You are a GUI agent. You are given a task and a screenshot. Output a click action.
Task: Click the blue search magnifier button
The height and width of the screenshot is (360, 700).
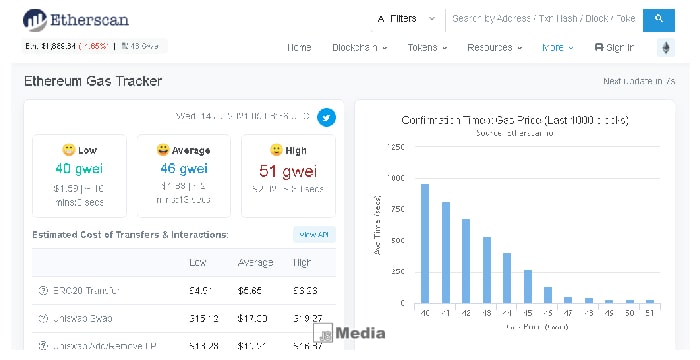658,20
